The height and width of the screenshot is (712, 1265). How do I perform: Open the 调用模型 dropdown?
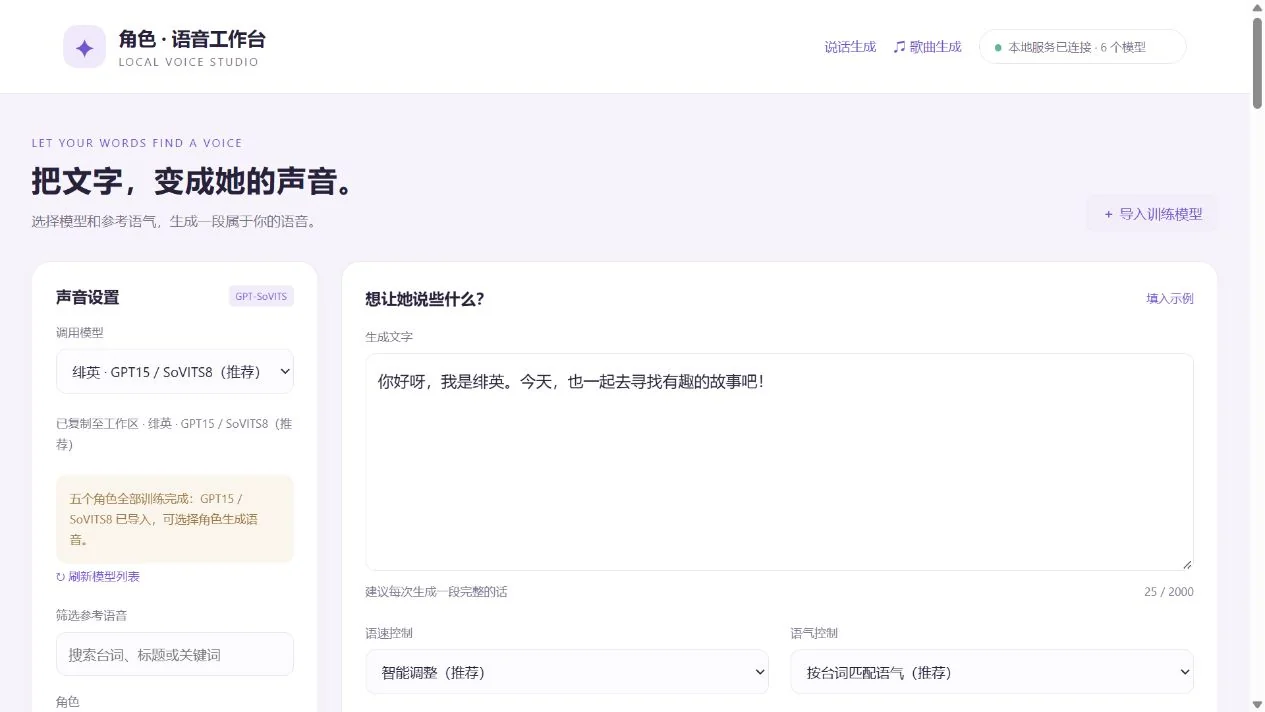(175, 371)
